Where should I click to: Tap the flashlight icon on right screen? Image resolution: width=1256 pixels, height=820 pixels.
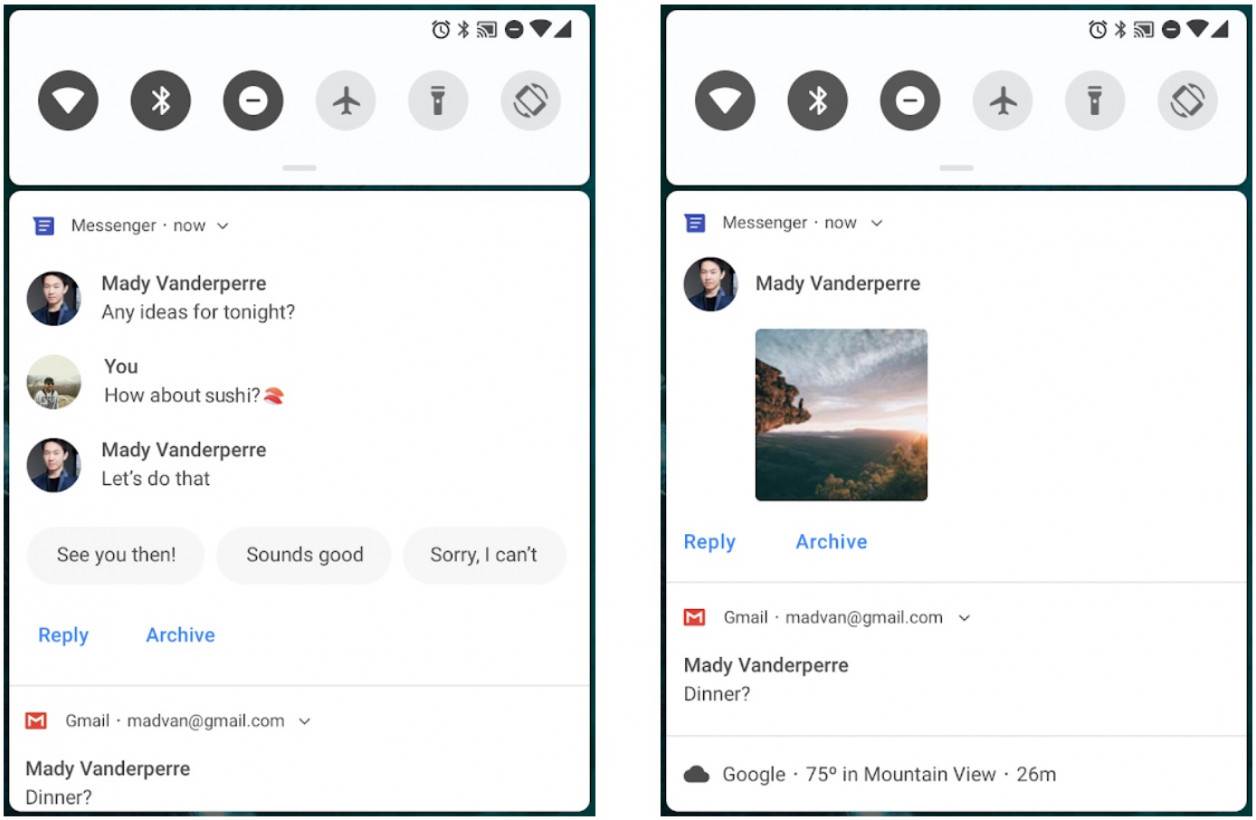[1095, 101]
